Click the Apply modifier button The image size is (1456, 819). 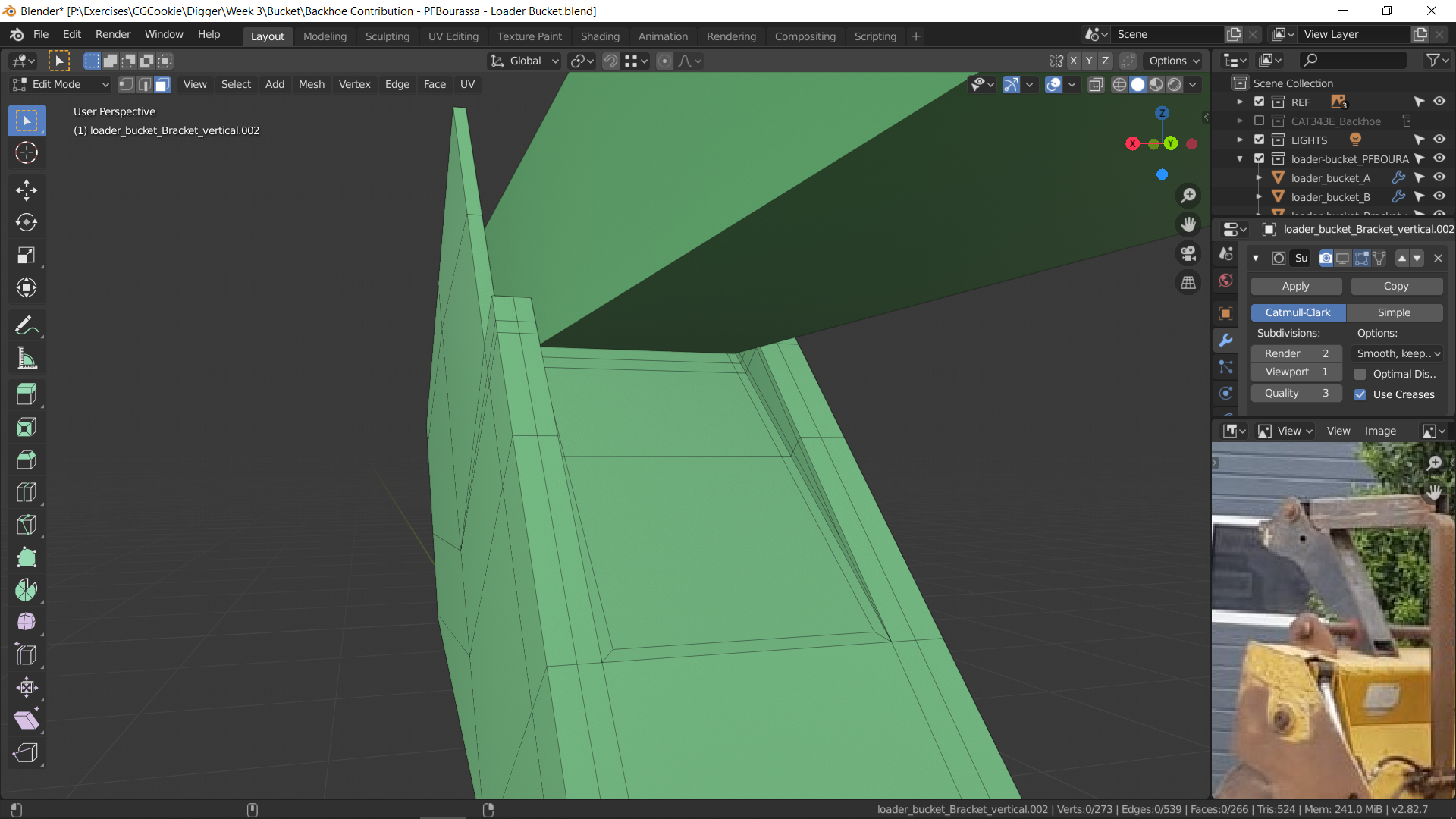(x=1295, y=286)
